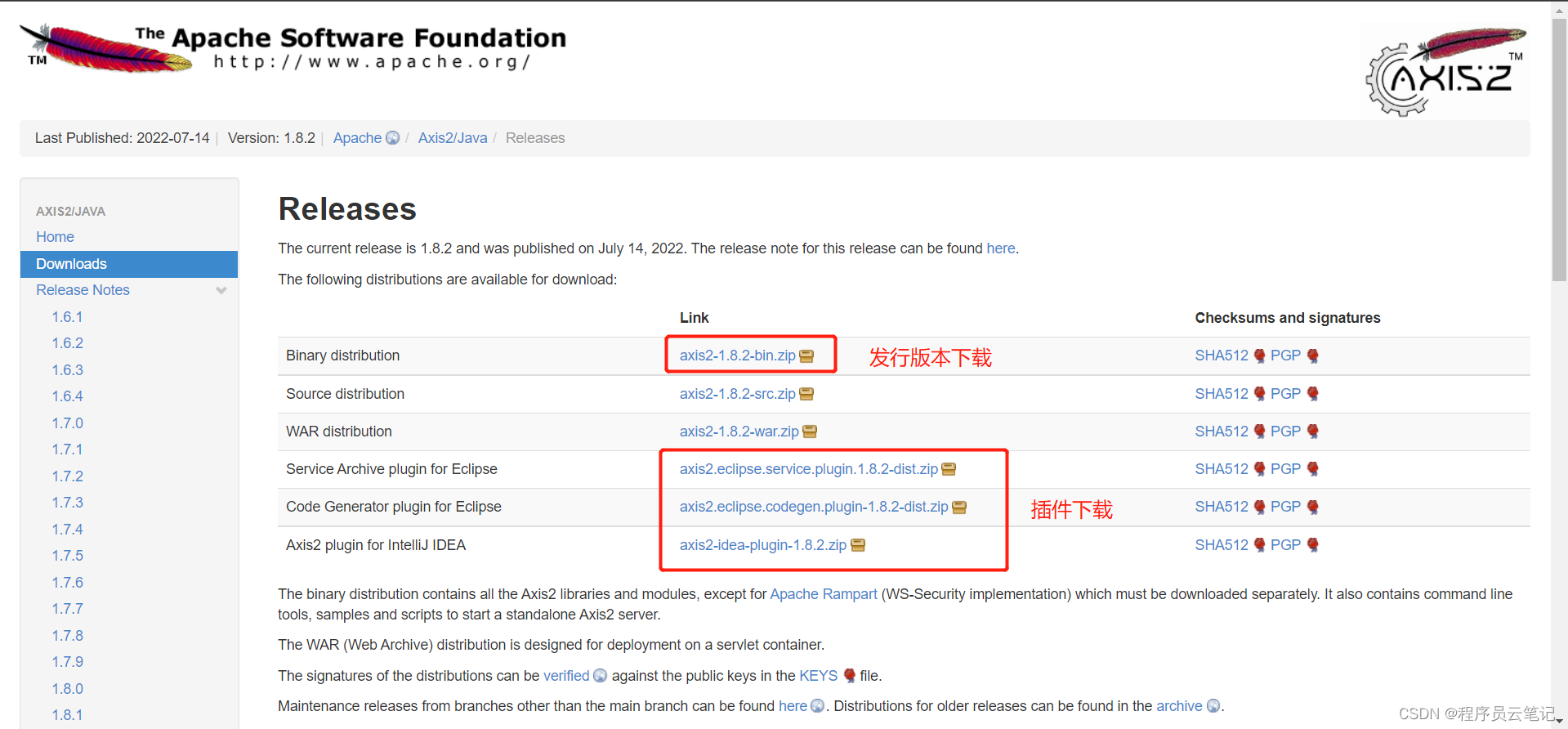The image size is (1568, 729).
Task: Select the Downloads sidebar item
Action: (x=129, y=264)
